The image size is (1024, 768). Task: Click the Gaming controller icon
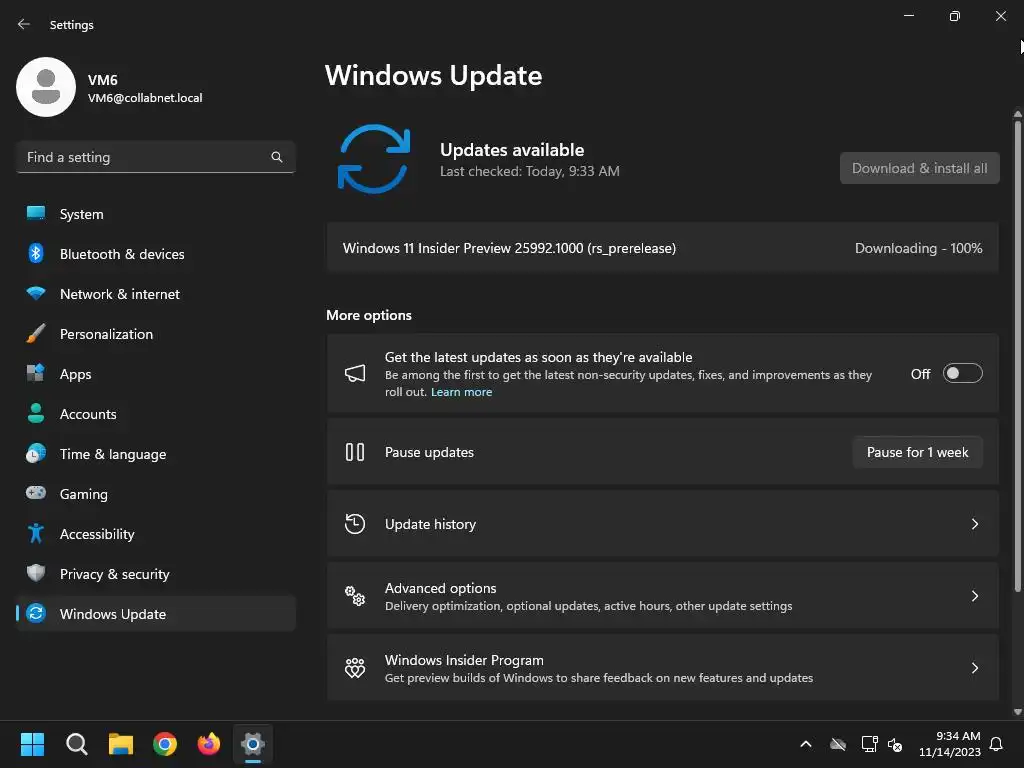click(36, 492)
